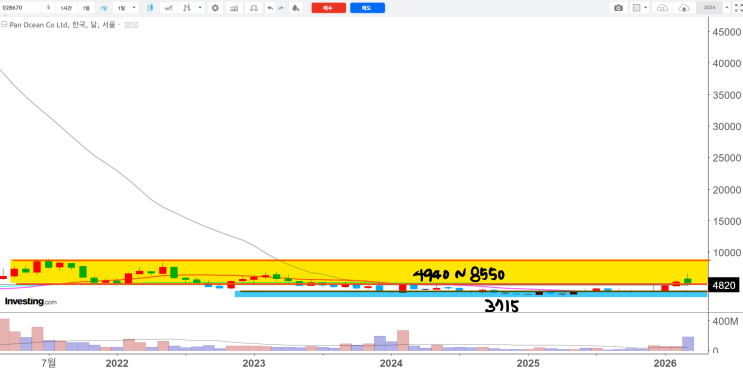Click the 4820 current price label
This screenshot has height=370, width=743.
724,285
